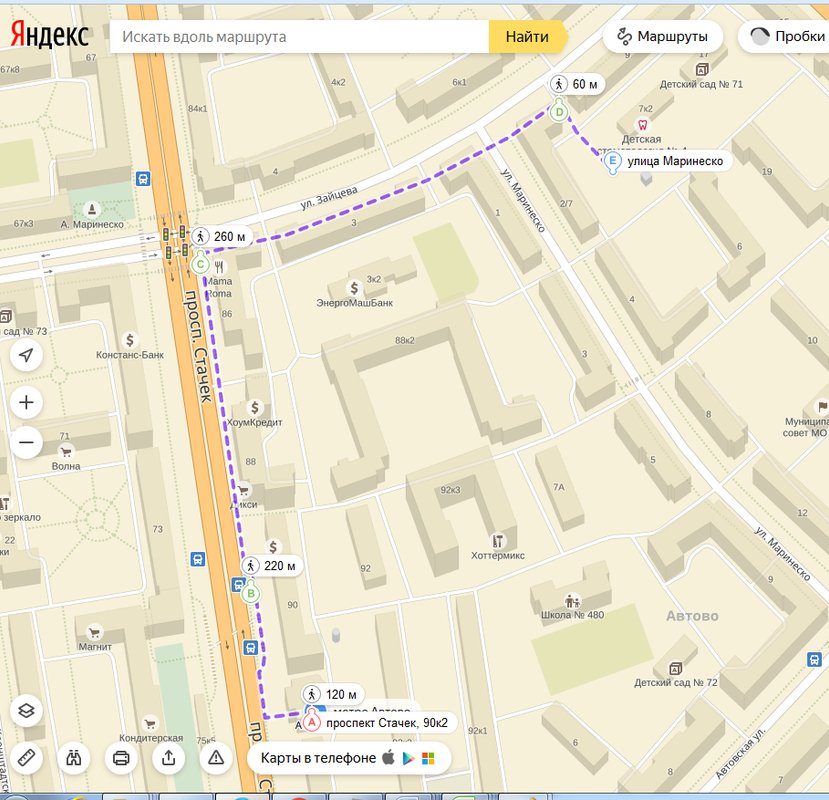
Task: Focus the 'Искать вдоль маршрута' search field
Action: 300,37
